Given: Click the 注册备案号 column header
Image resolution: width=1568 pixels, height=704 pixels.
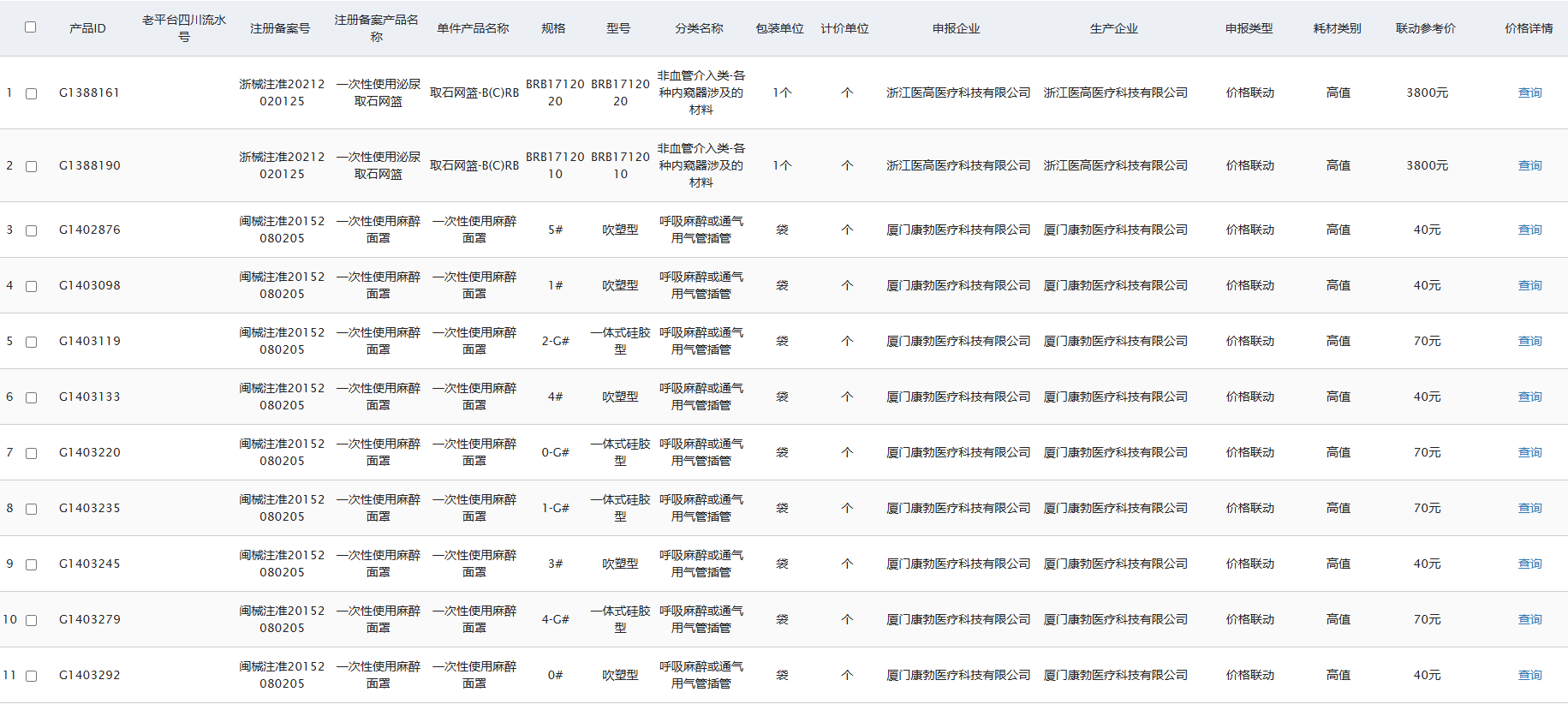Looking at the screenshot, I should click(x=280, y=28).
